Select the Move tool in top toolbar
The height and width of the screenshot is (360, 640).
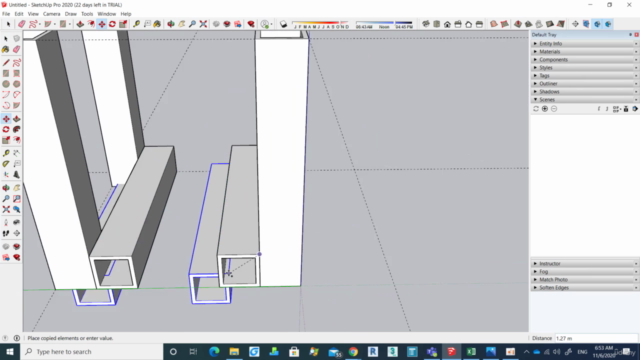click(102, 24)
